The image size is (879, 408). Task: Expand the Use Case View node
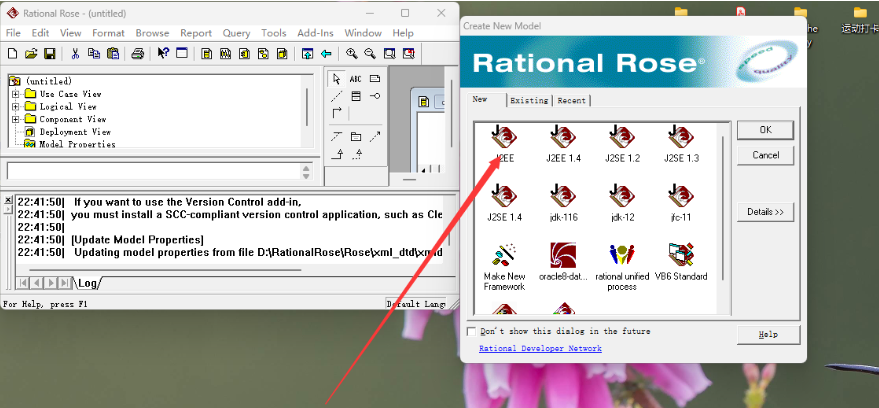tap(15, 94)
